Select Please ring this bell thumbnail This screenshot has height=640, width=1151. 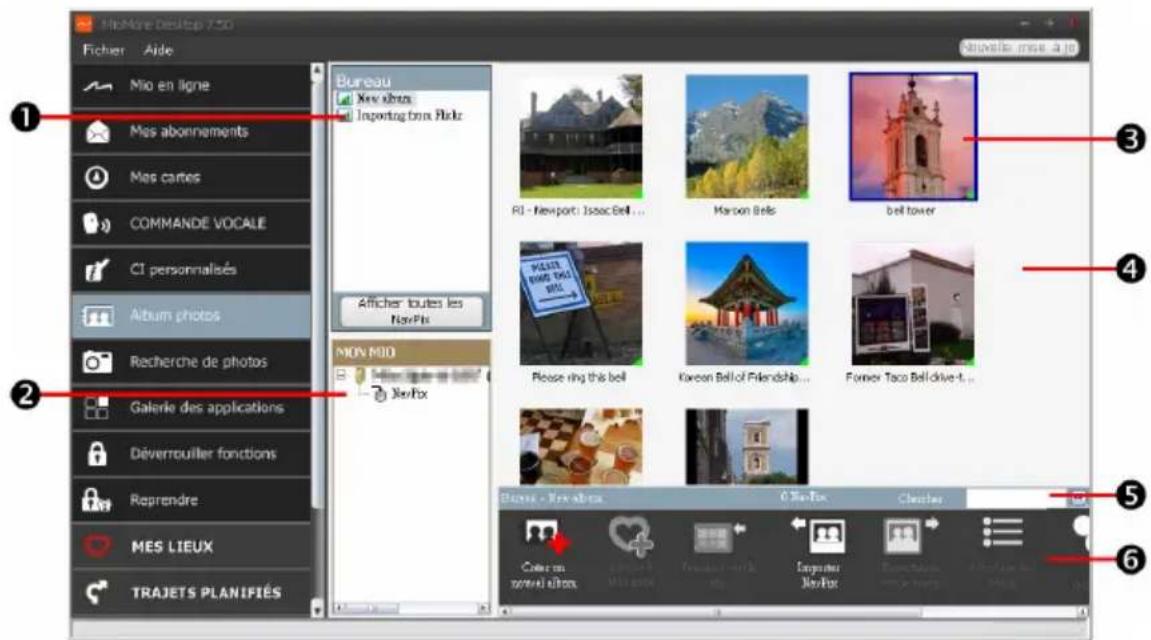pos(581,304)
